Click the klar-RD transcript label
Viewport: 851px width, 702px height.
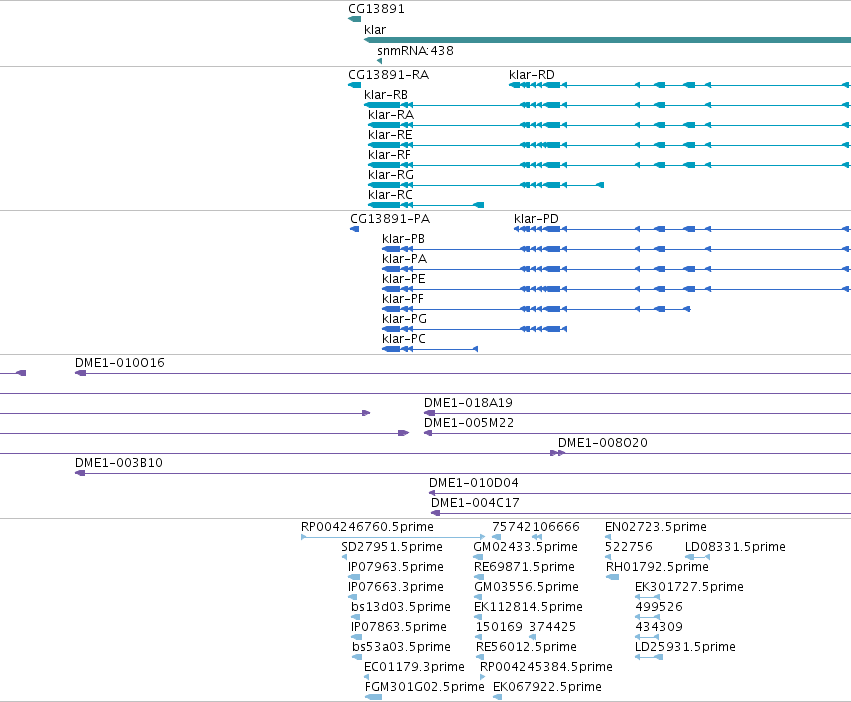tap(532, 75)
